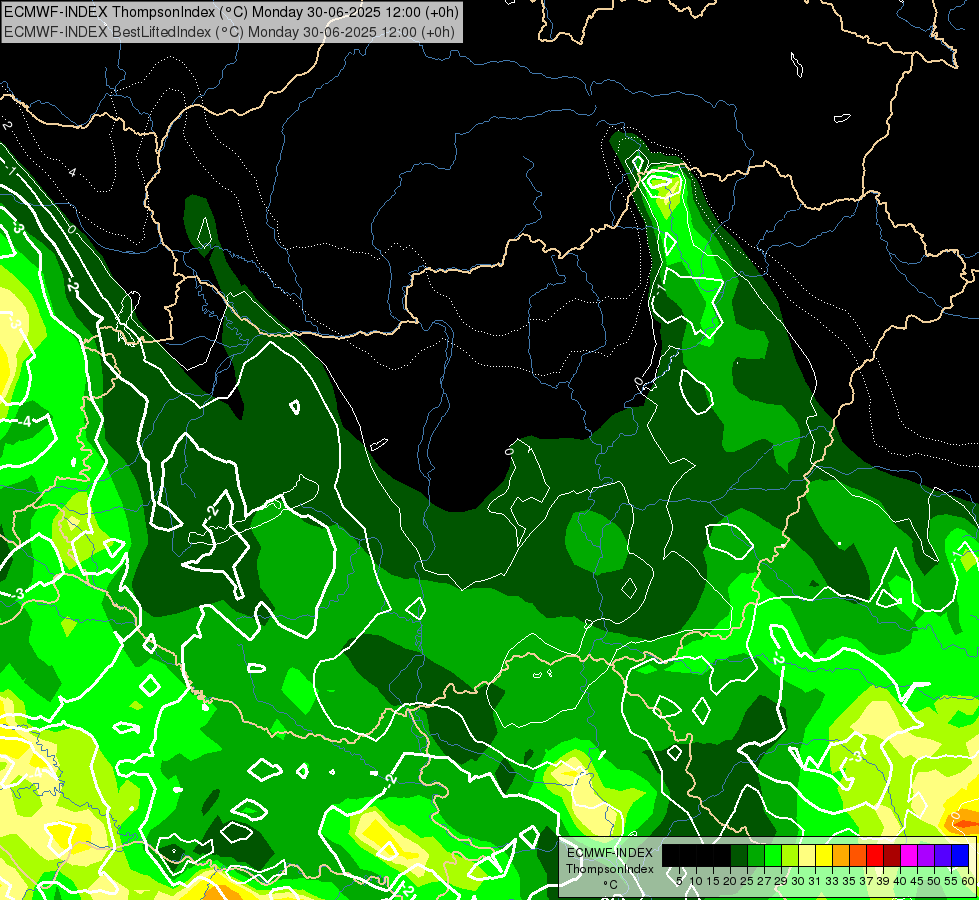Image resolution: width=979 pixels, height=900 pixels.
Task: Click the dark green 20–25 legend swatch
Action: (x=739, y=855)
